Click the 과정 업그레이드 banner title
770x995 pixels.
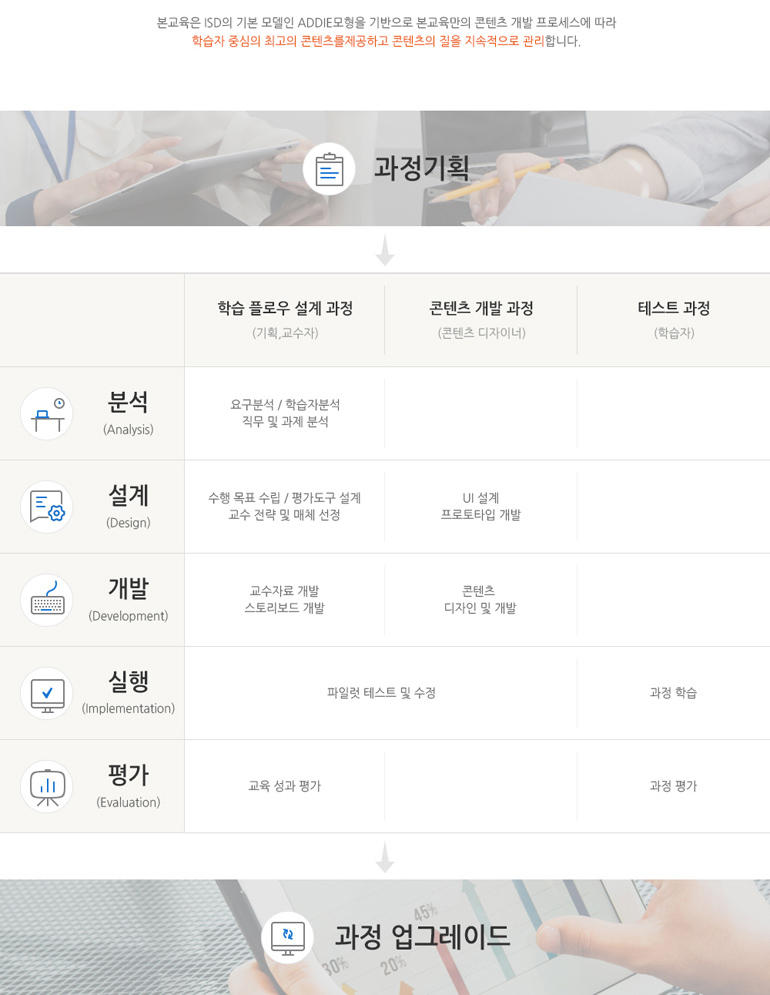422,937
